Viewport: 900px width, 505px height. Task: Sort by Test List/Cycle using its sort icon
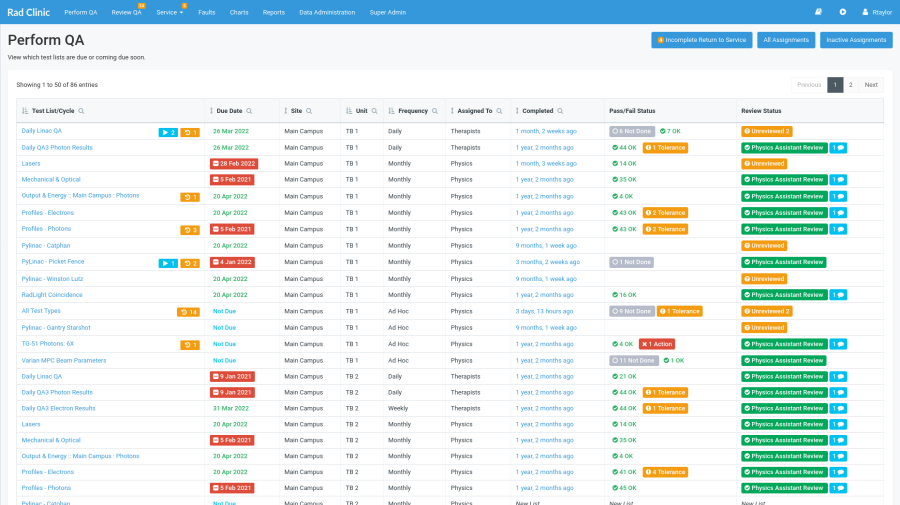[25, 111]
